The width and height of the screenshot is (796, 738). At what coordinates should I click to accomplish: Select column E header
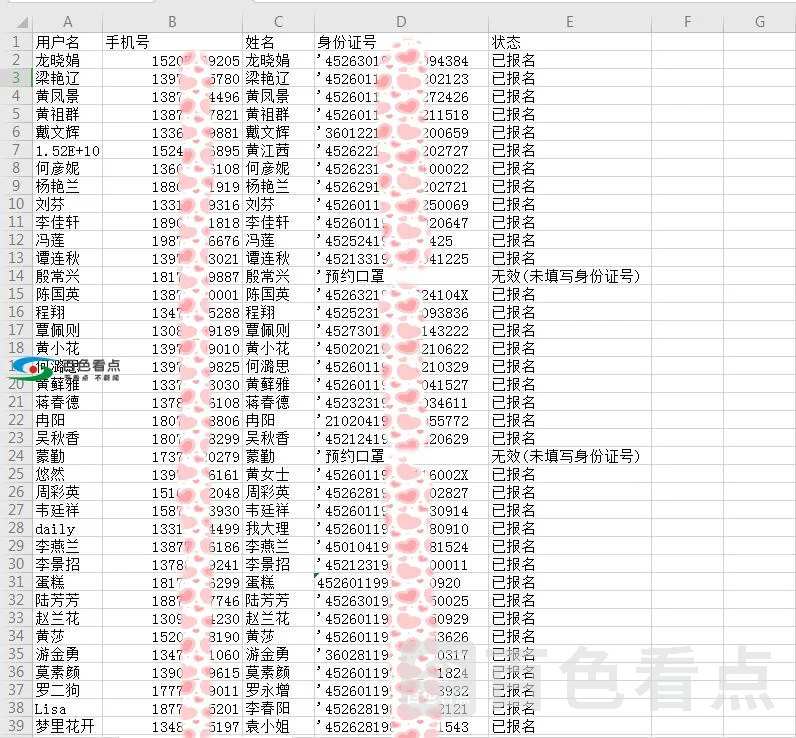tap(569, 22)
